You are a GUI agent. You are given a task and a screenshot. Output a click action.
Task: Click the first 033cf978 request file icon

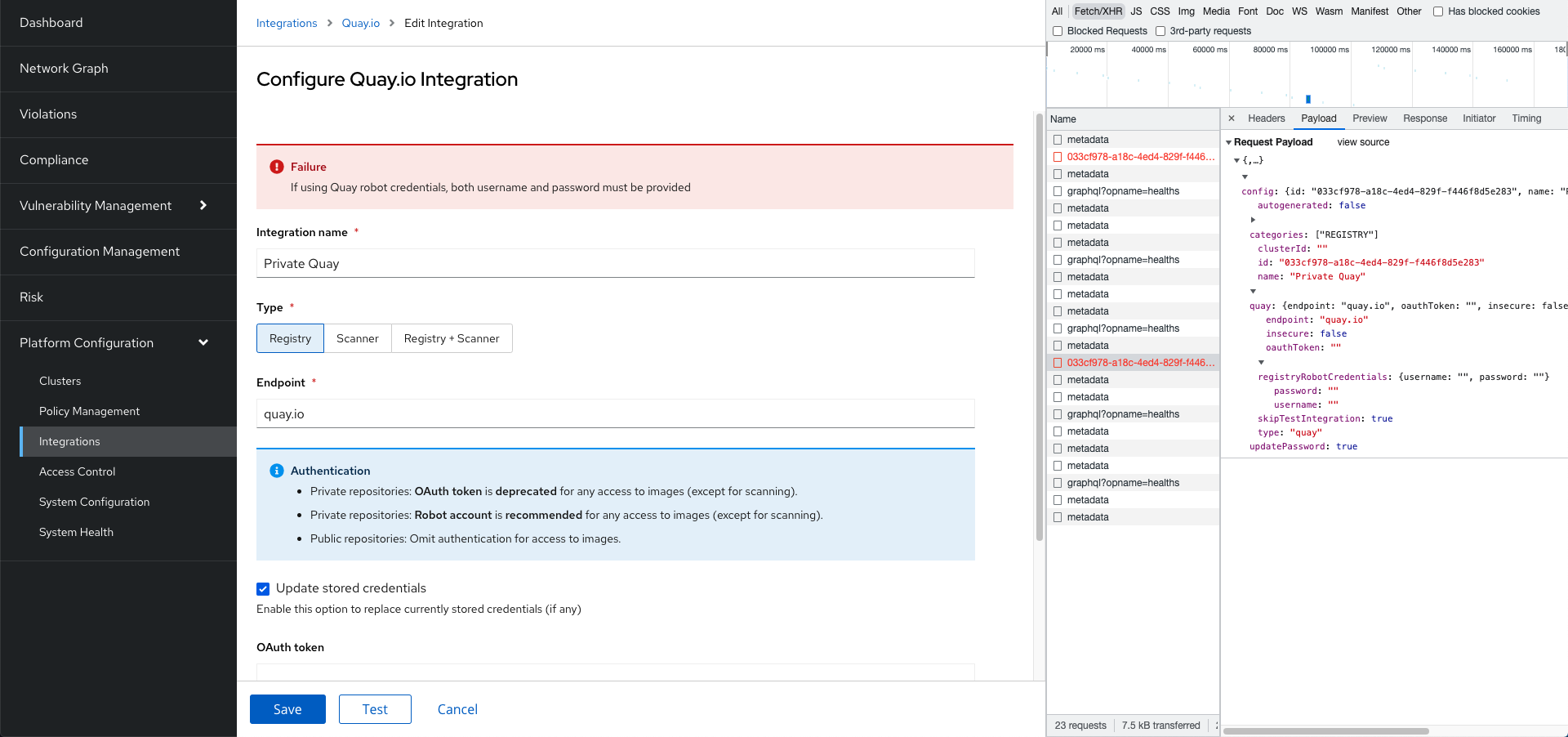point(1058,157)
